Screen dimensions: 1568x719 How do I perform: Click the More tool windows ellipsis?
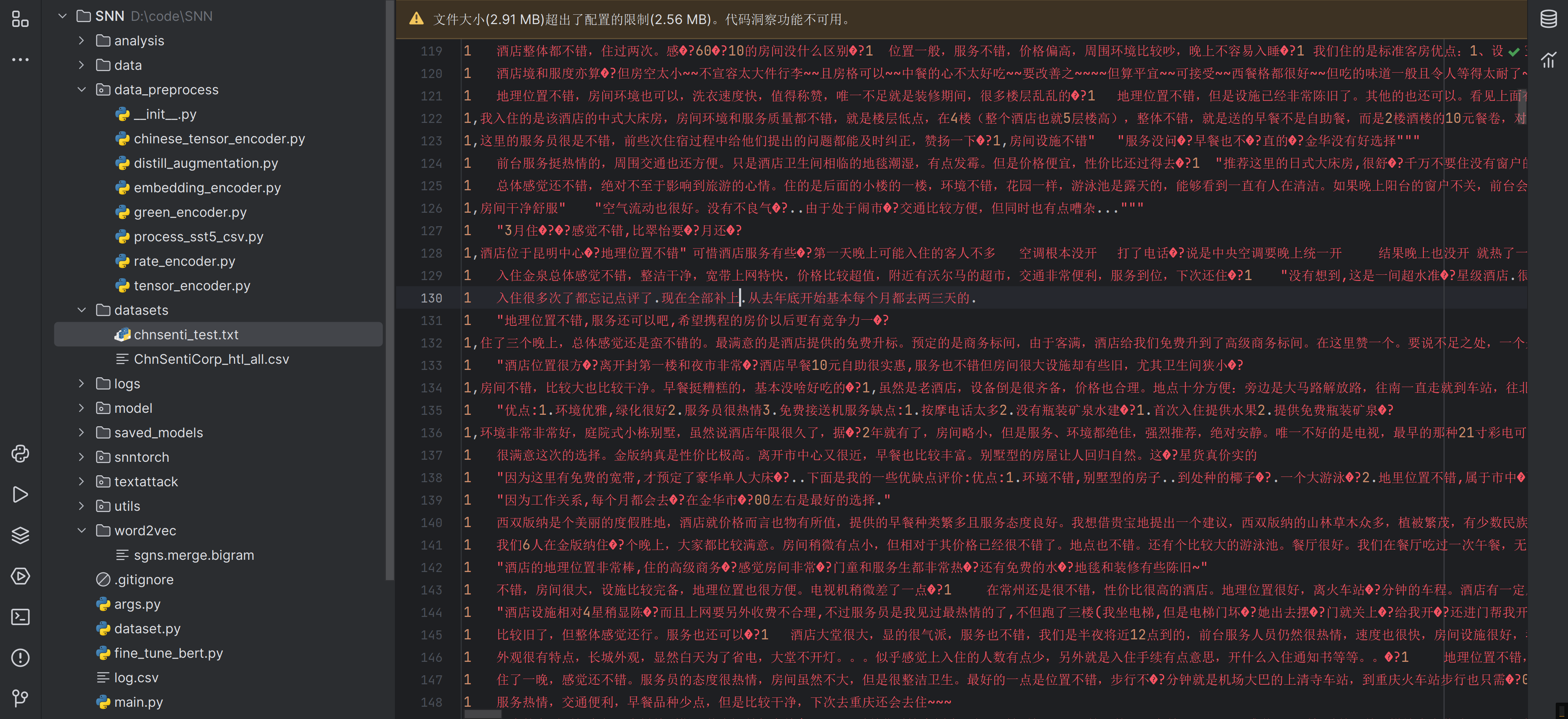click(x=20, y=60)
